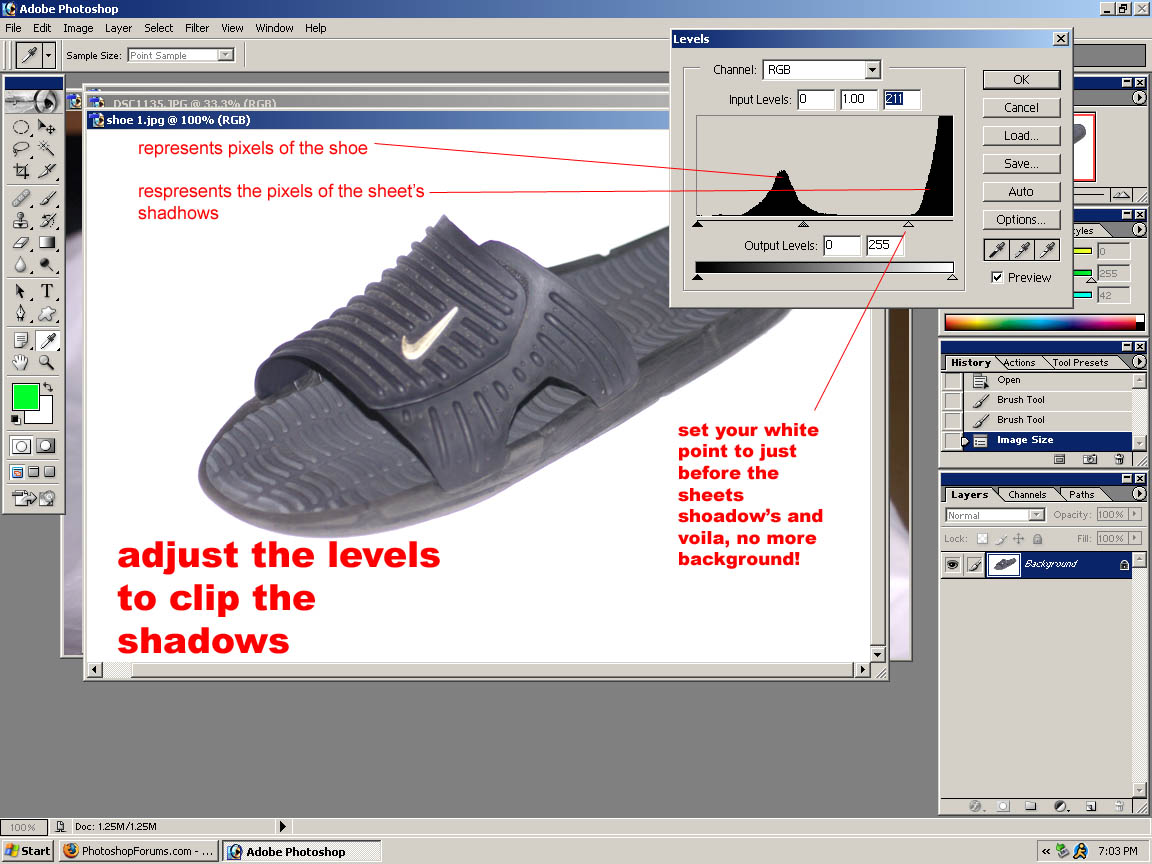This screenshot has width=1152, height=864.
Task: Select the Lasso tool
Action: tap(21, 149)
